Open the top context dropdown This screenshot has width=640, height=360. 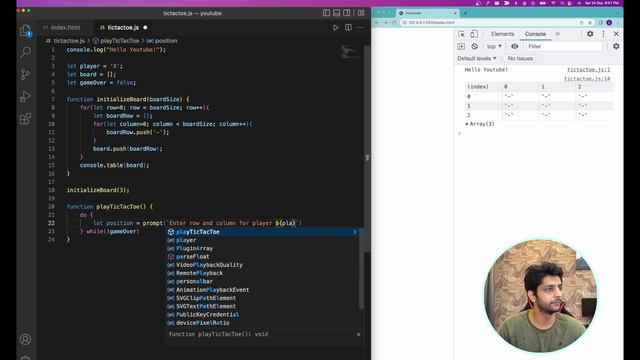tap(494, 47)
